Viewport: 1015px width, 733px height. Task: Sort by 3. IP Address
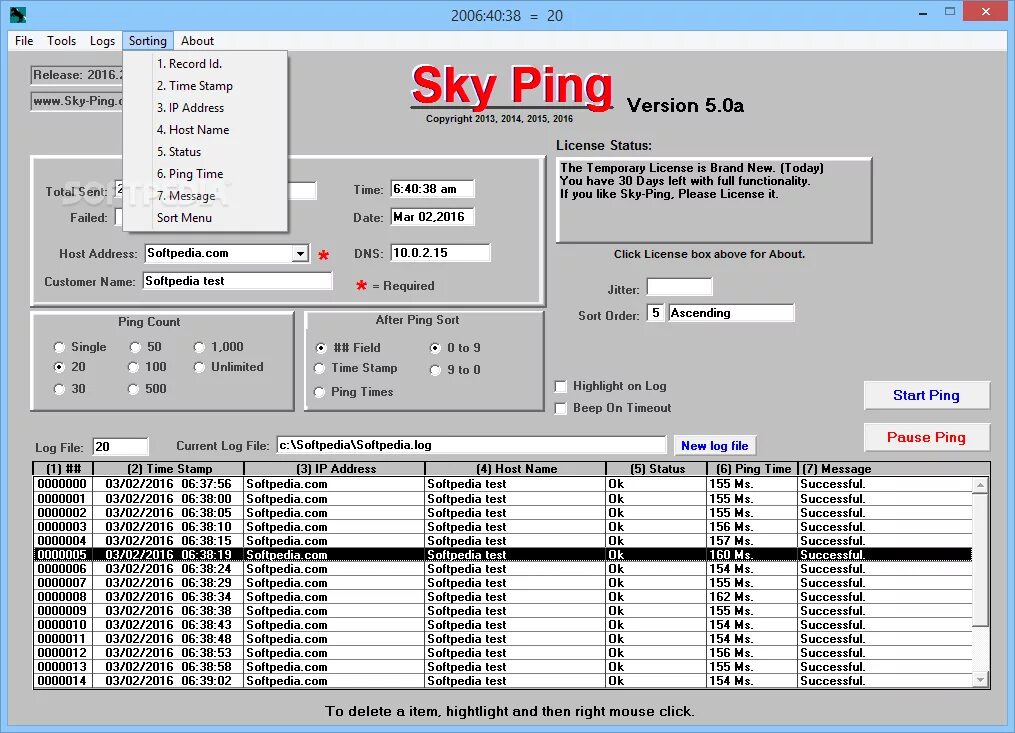coord(205,107)
